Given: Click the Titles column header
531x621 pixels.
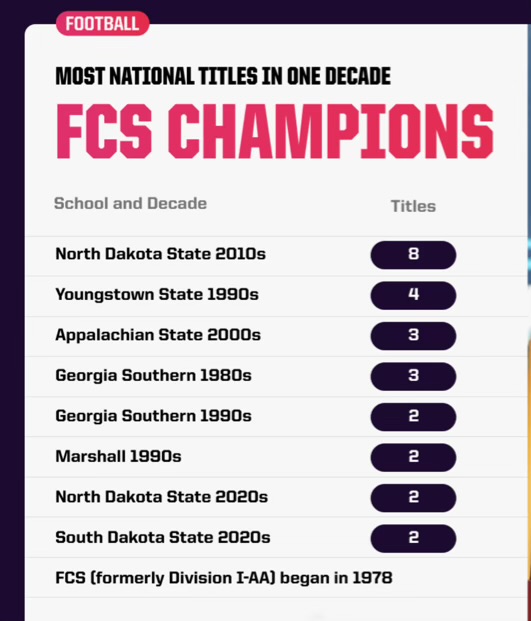Looking at the screenshot, I should click(413, 206).
